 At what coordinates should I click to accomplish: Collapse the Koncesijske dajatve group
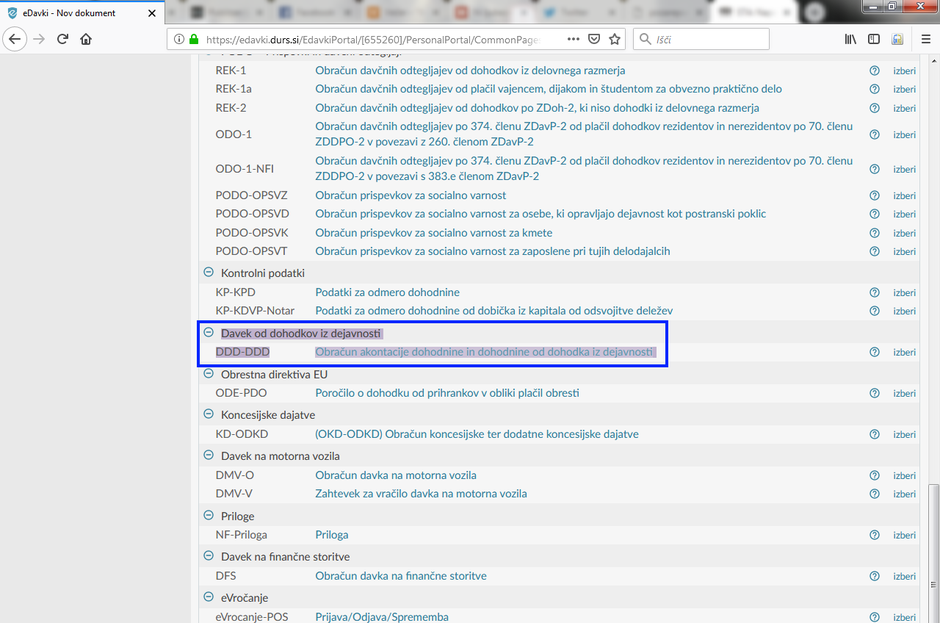click(x=209, y=414)
